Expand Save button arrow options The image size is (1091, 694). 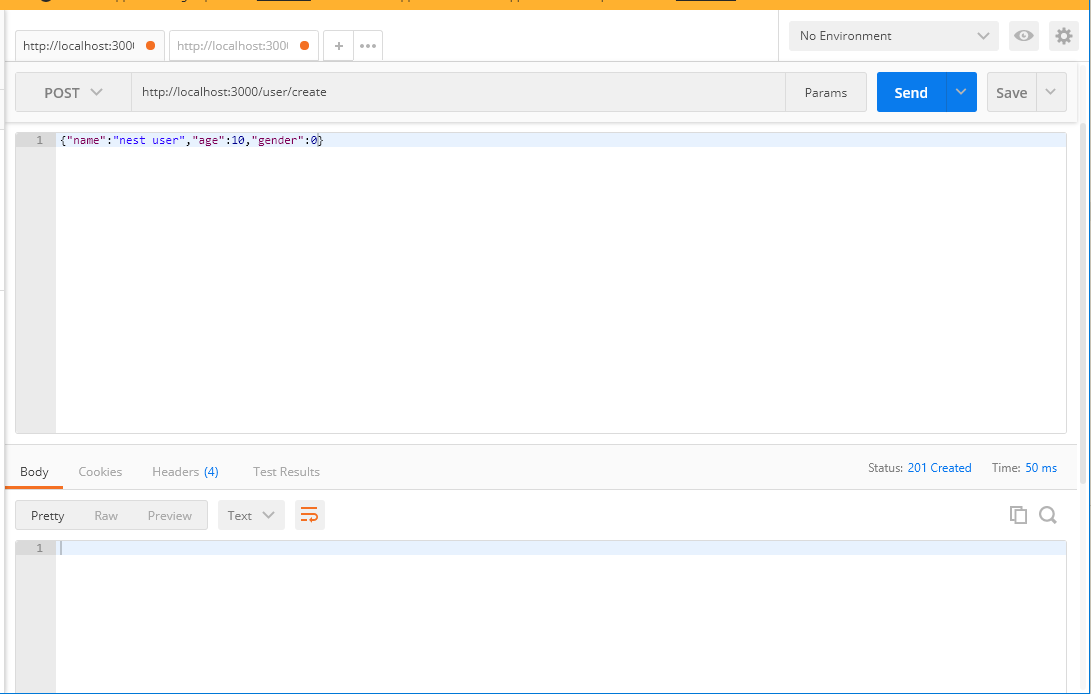[x=1051, y=92]
